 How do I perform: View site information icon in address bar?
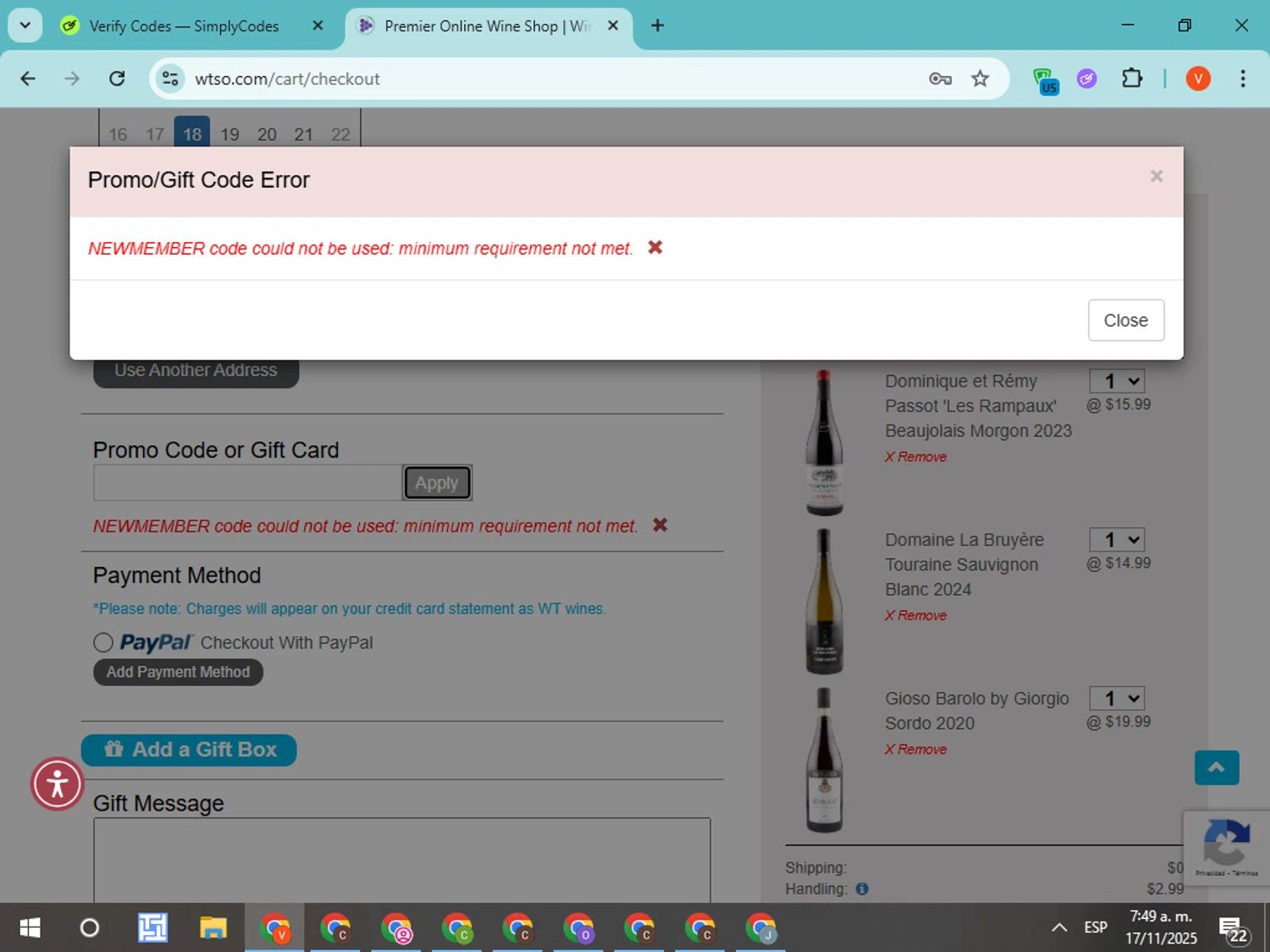click(x=170, y=79)
